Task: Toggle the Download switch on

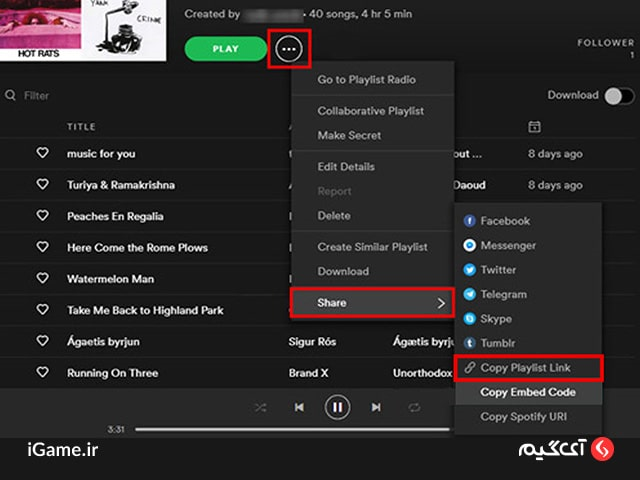Action: [x=619, y=96]
